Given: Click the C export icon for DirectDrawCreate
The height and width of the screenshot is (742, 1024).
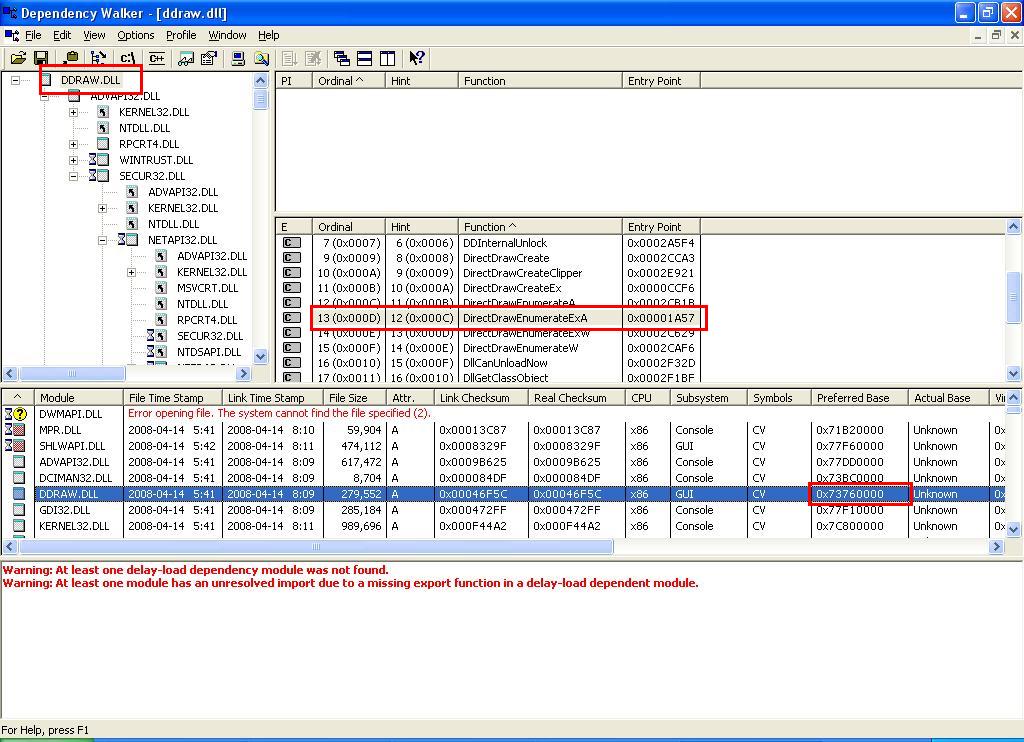Looking at the screenshot, I should (291, 257).
